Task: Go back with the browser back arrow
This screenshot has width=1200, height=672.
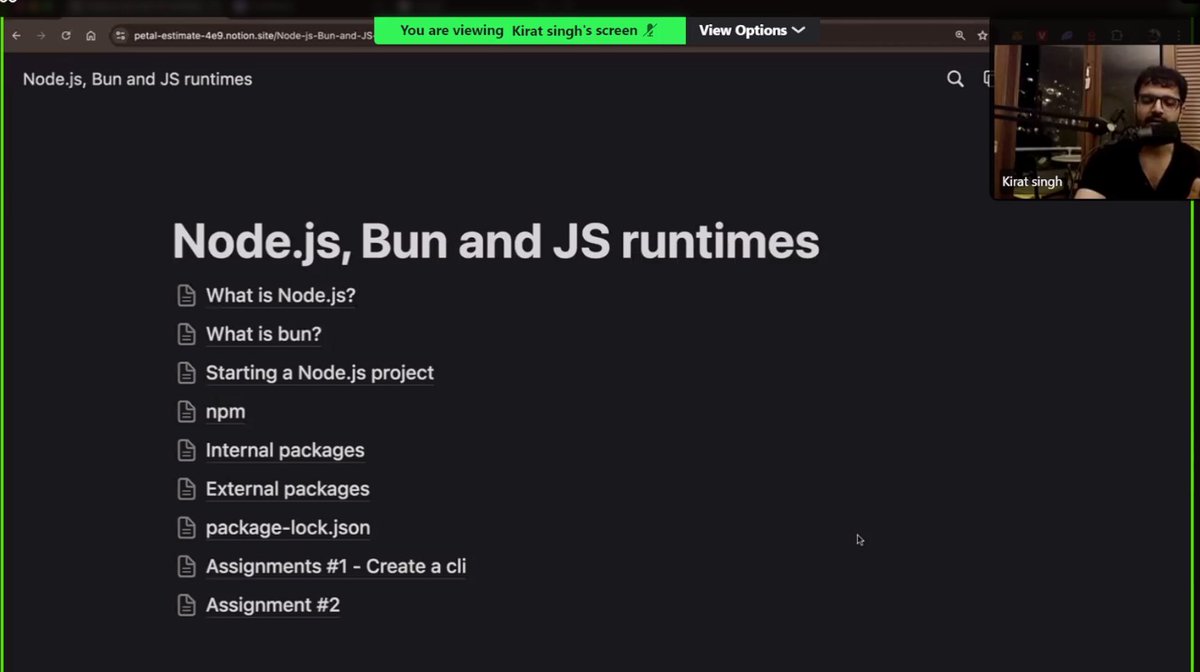Action: 16,35
